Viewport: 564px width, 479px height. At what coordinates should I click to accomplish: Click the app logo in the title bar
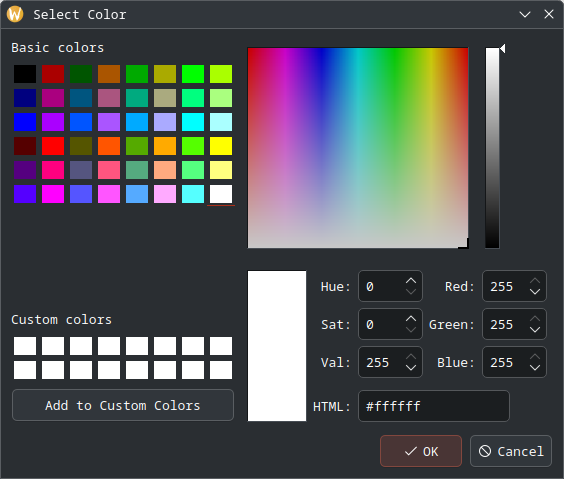coord(15,14)
